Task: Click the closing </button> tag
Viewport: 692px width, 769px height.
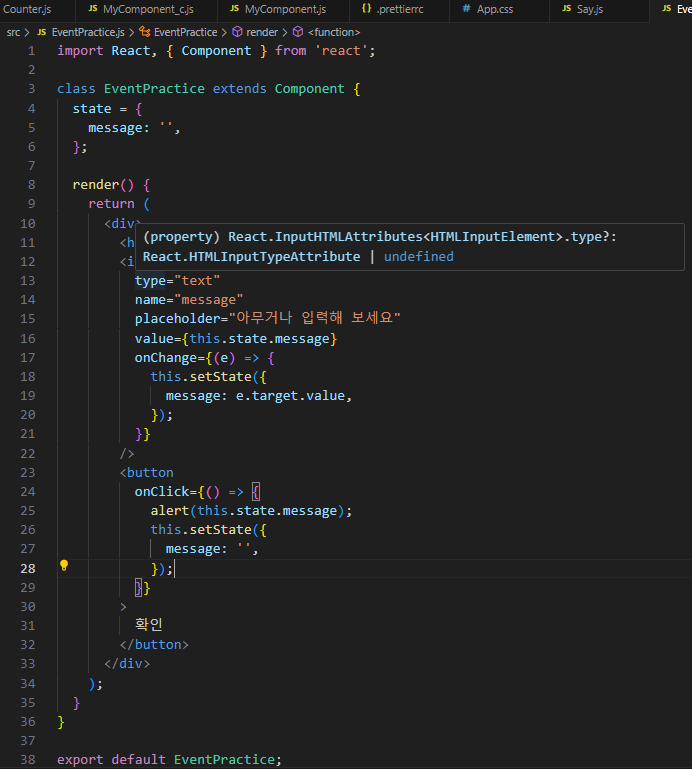Action: click(x=154, y=645)
